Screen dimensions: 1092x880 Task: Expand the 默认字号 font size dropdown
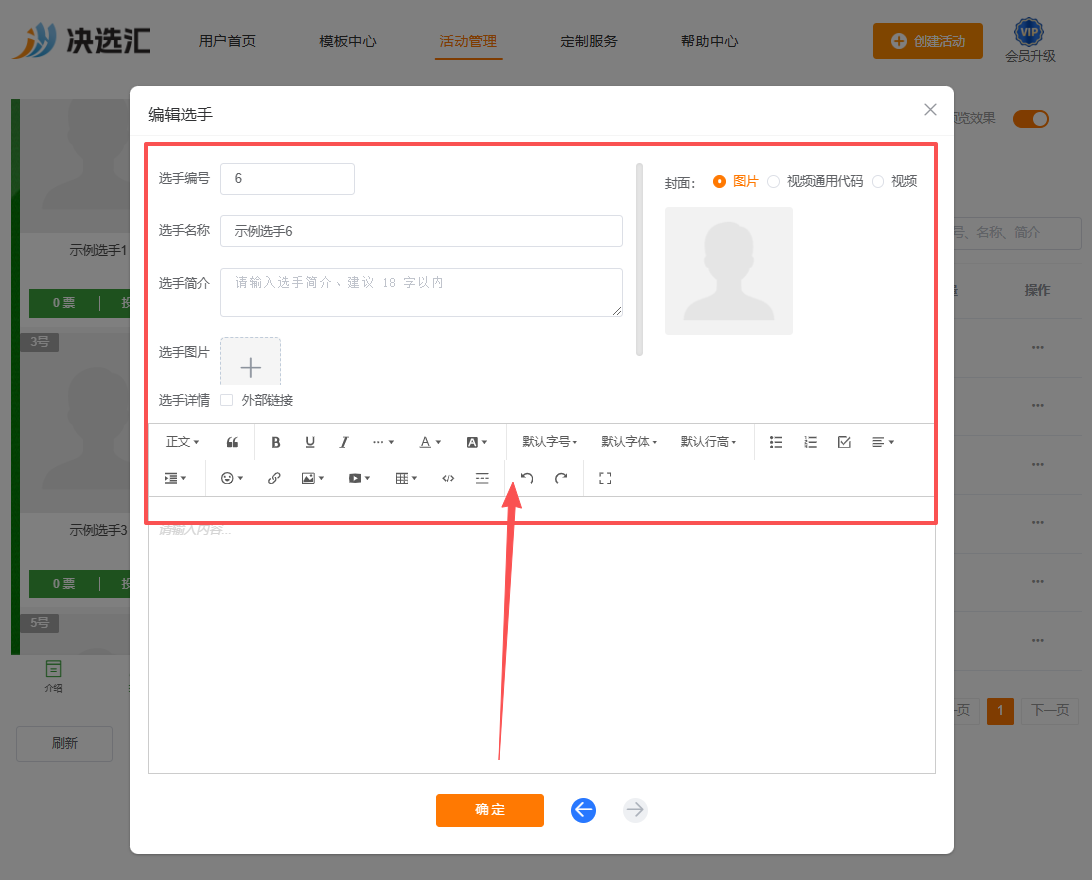pyautogui.click(x=549, y=442)
